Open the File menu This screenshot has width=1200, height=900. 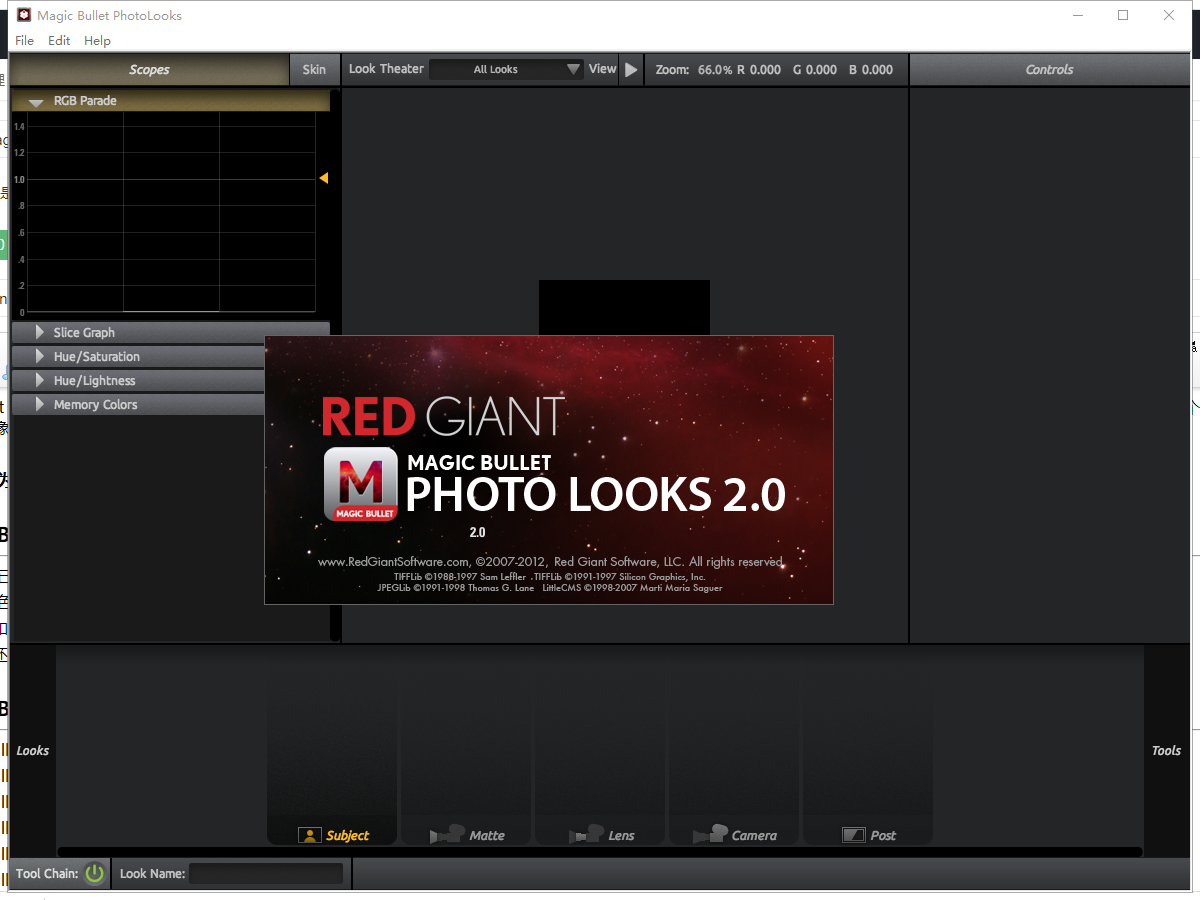click(x=24, y=41)
